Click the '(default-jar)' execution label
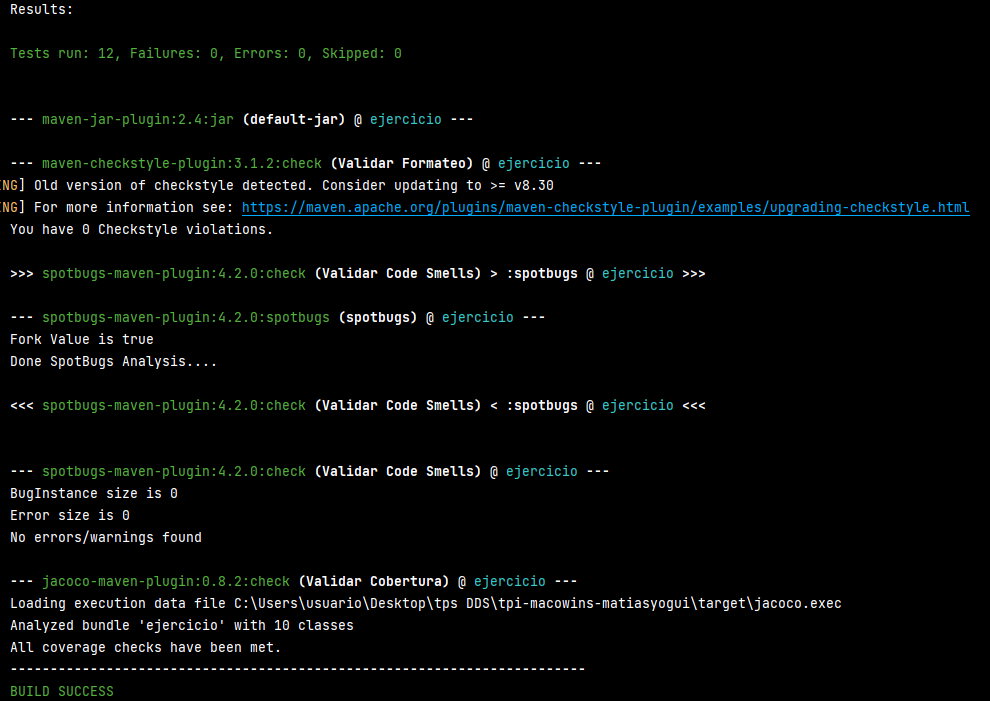Screen dimensions: 990x701 294,119
